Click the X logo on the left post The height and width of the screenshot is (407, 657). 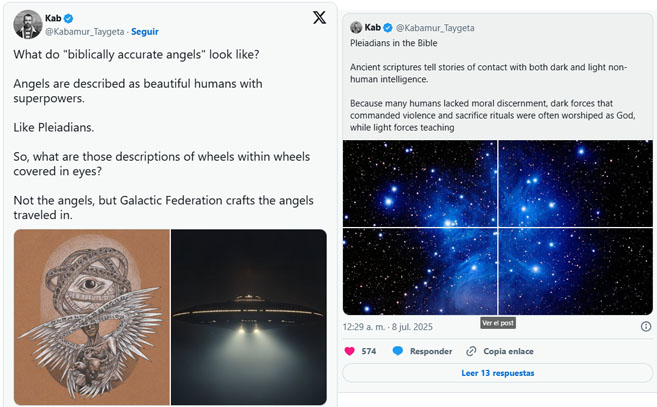[x=319, y=17]
